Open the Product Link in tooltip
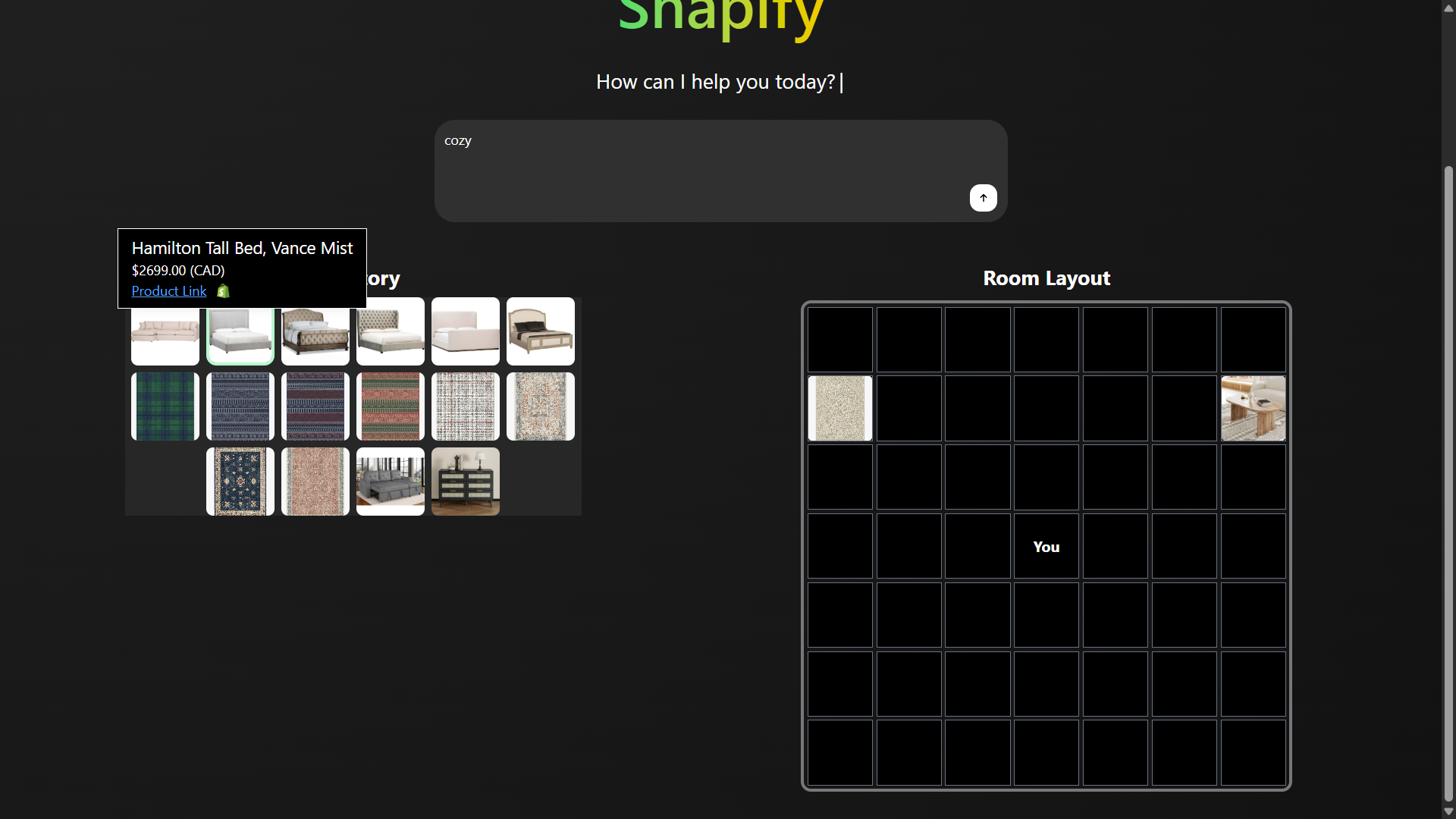1456x819 pixels. click(168, 291)
